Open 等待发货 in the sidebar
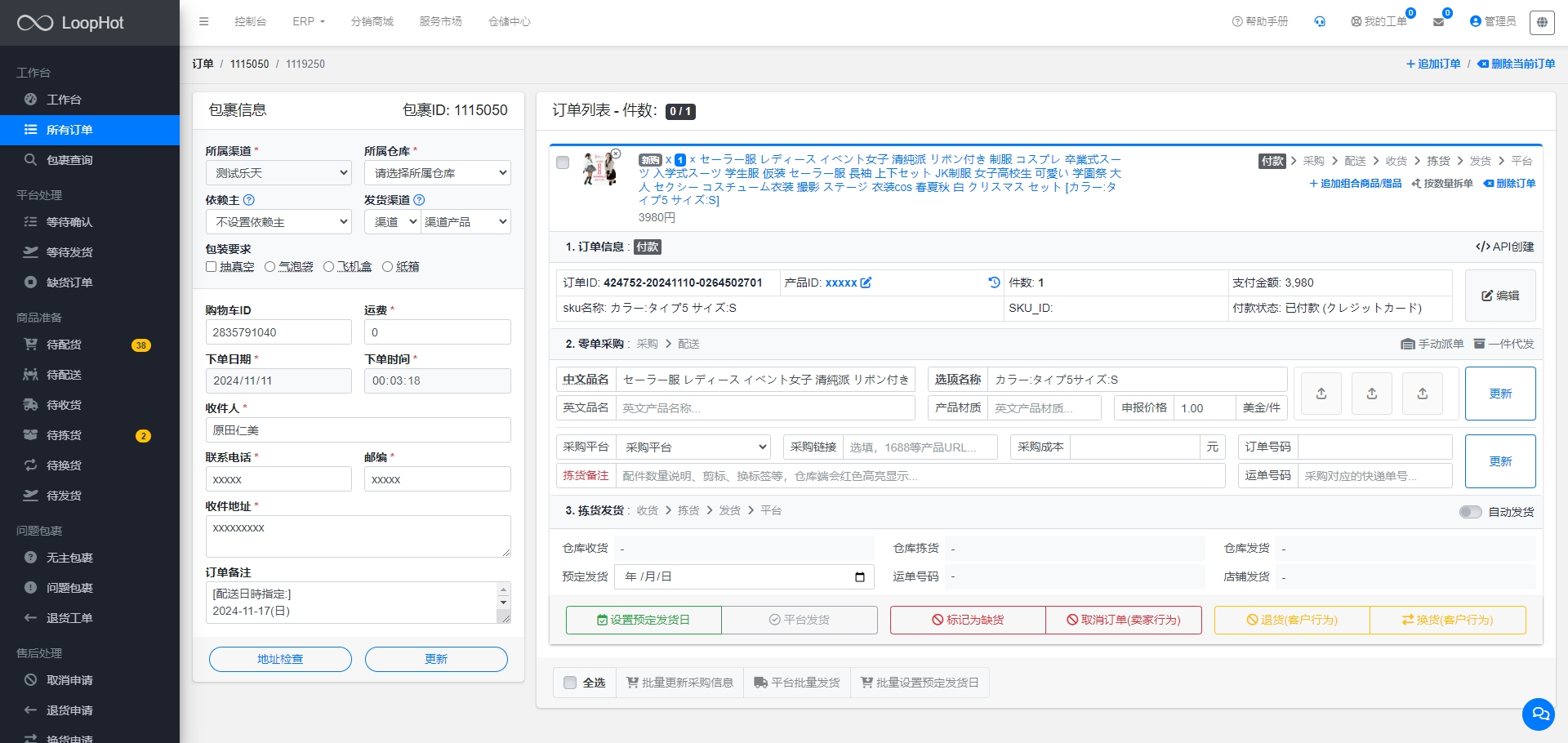 [x=69, y=252]
